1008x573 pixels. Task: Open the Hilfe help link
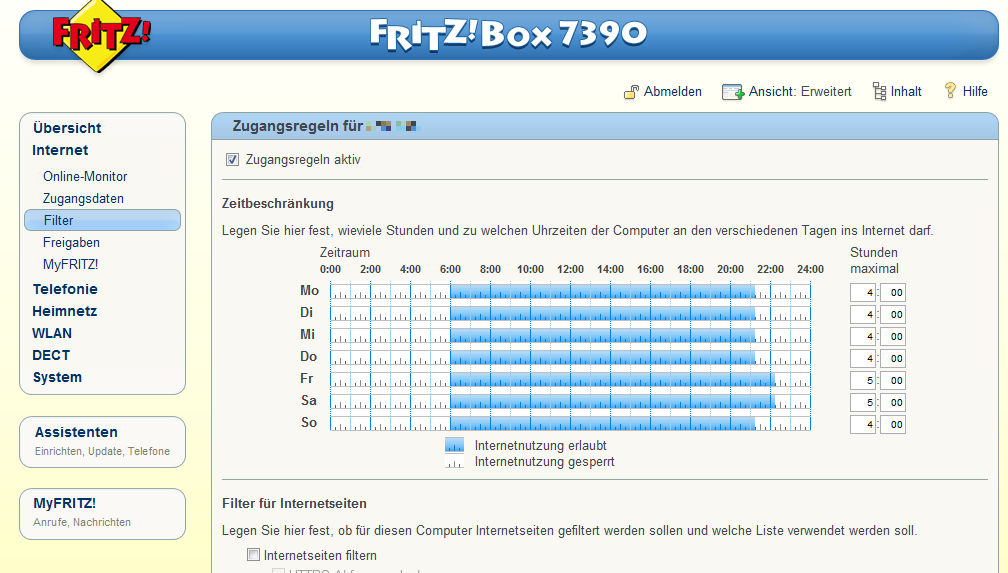point(975,91)
